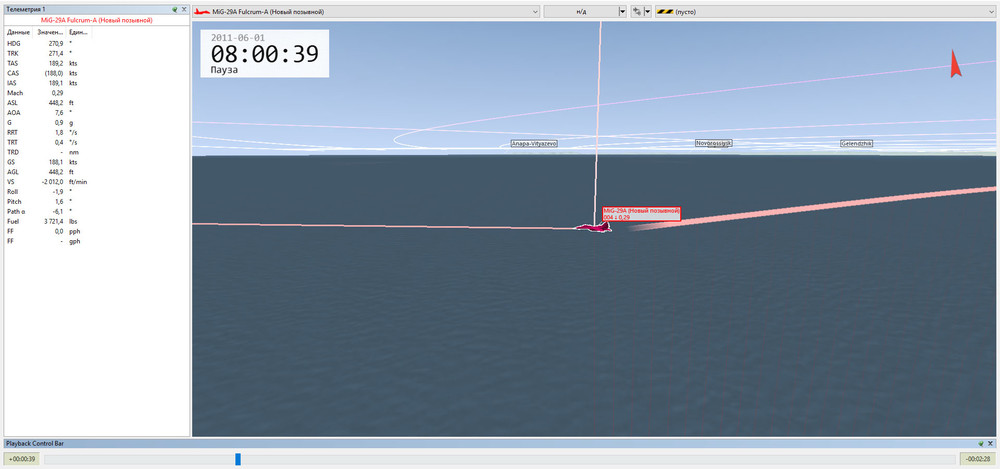Click the -2 012,0 vertical speed value
Screen dimensions: 1000x469
tap(52, 182)
